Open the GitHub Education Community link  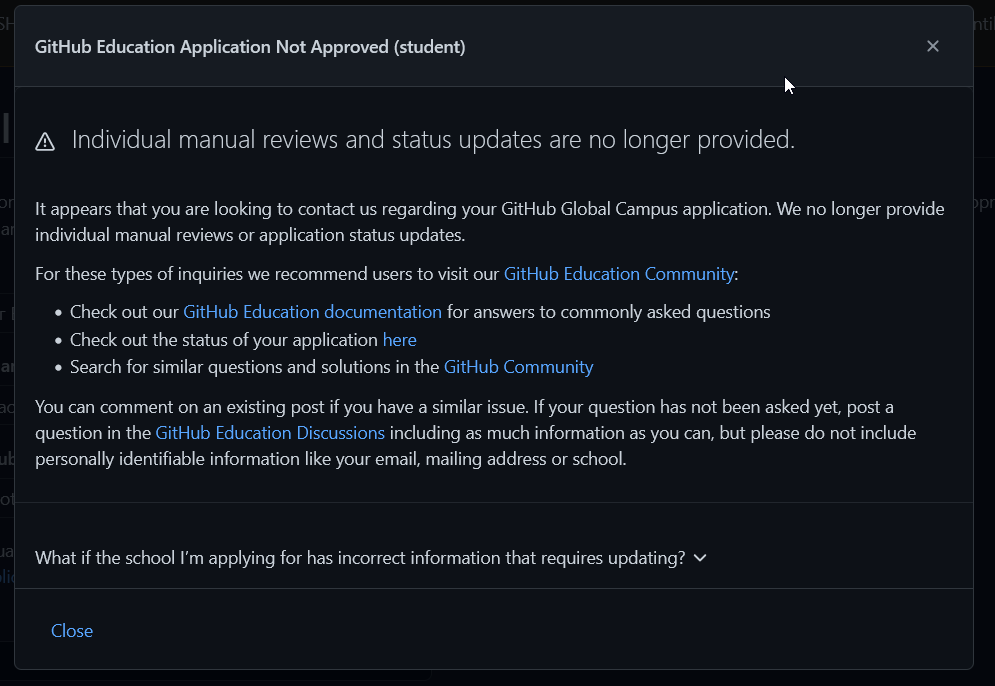(619, 274)
